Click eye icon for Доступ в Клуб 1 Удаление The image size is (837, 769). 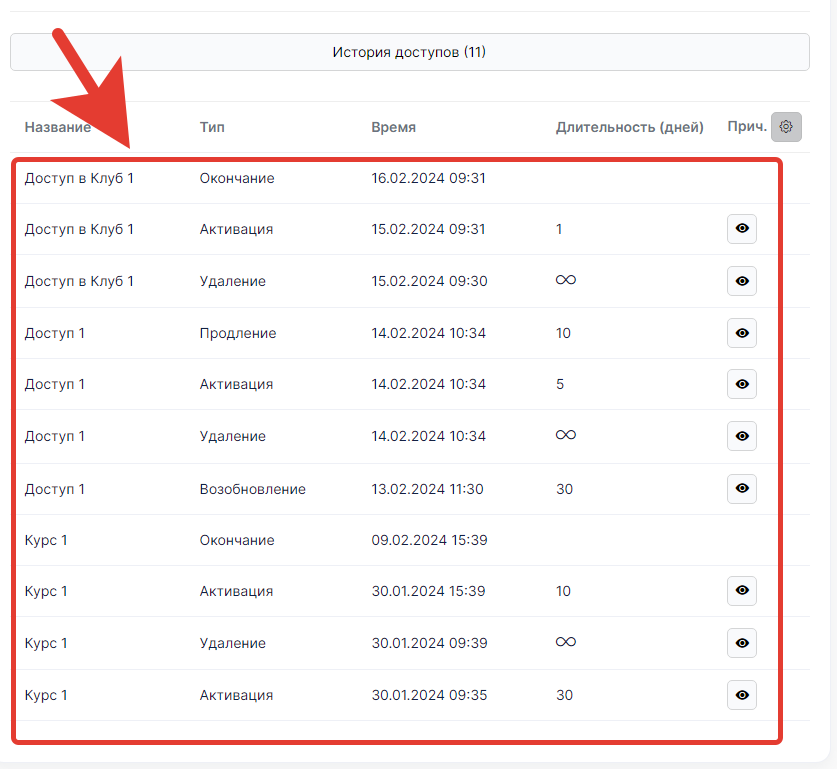[x=741, y=281]
